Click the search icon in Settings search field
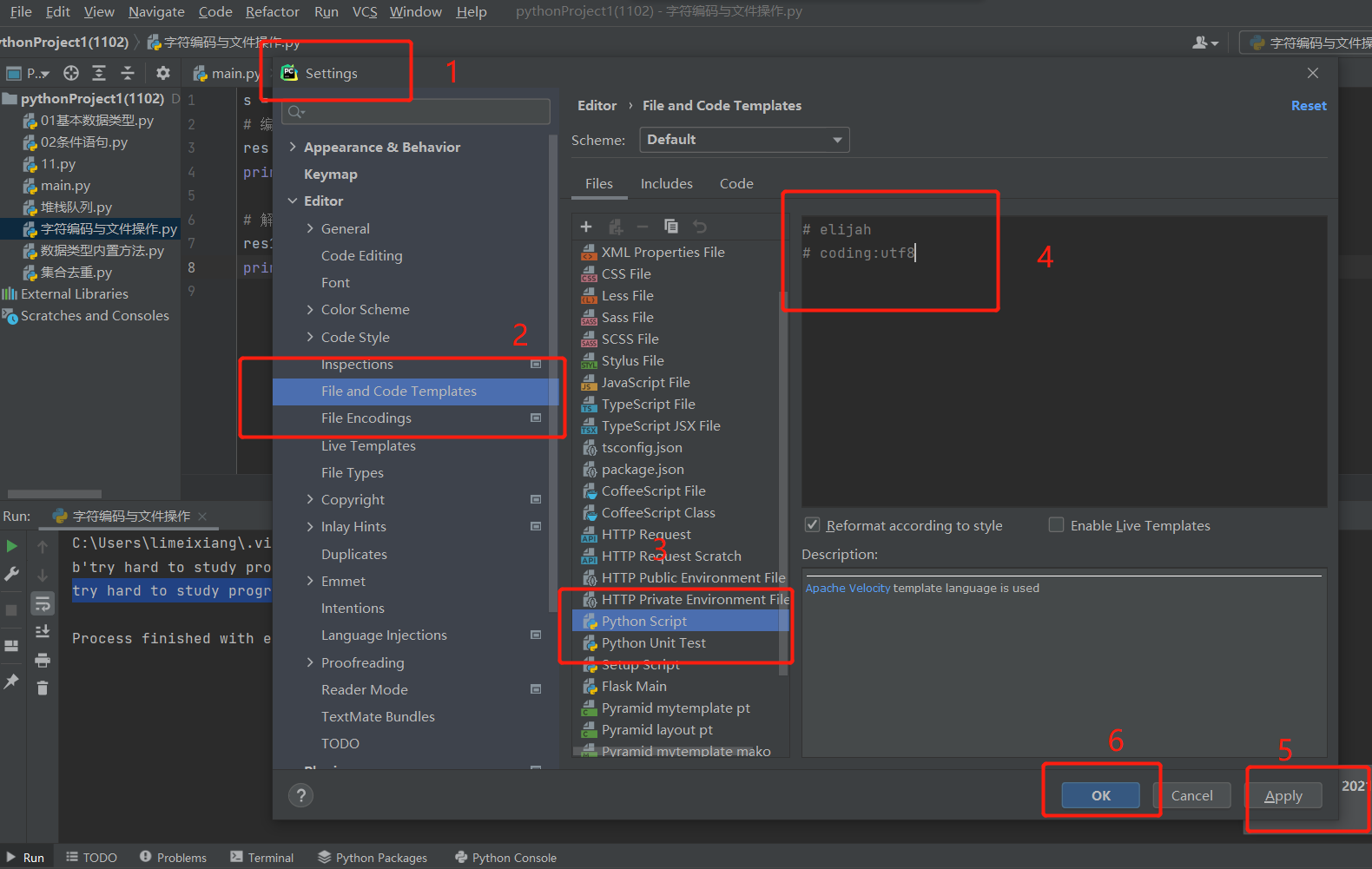This screenshot has width=1372, height=869. [x=296, y=111]
